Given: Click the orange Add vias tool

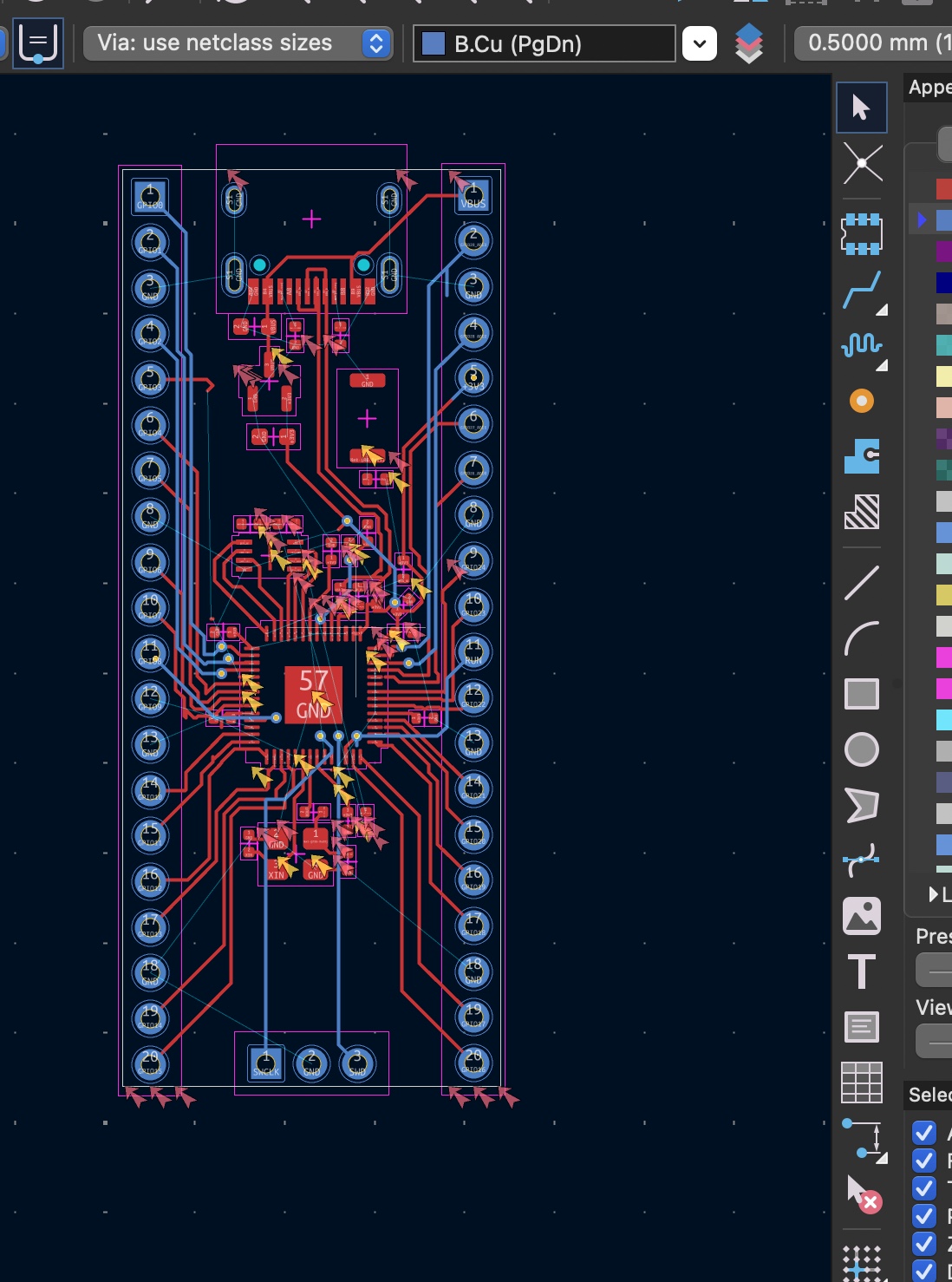Looking at the screenshot, I should (861, 401).
